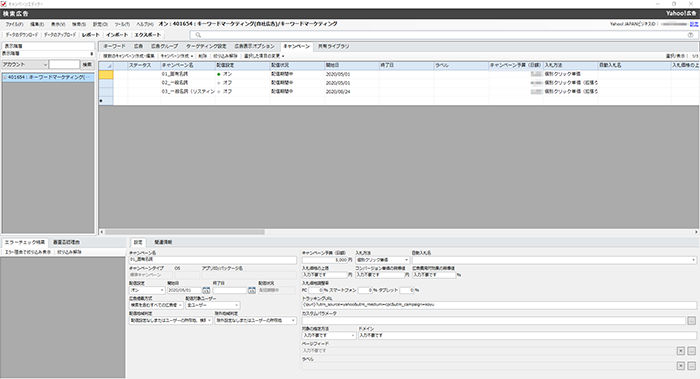This screenshot has width=700, height=379.
Task: Click the Yahoo! ads logo
Action: (x=681, y=13)
